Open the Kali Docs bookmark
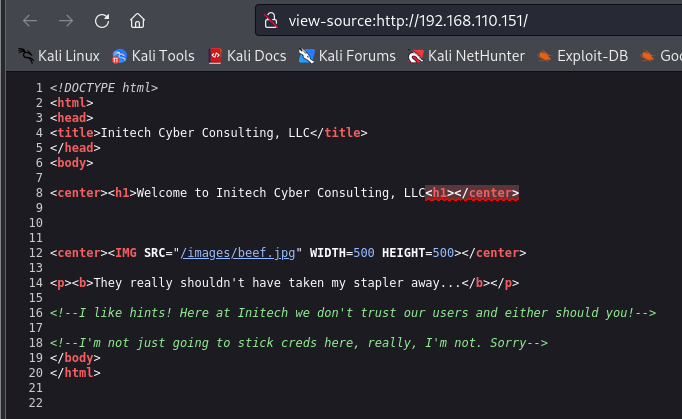 point(248,56)
